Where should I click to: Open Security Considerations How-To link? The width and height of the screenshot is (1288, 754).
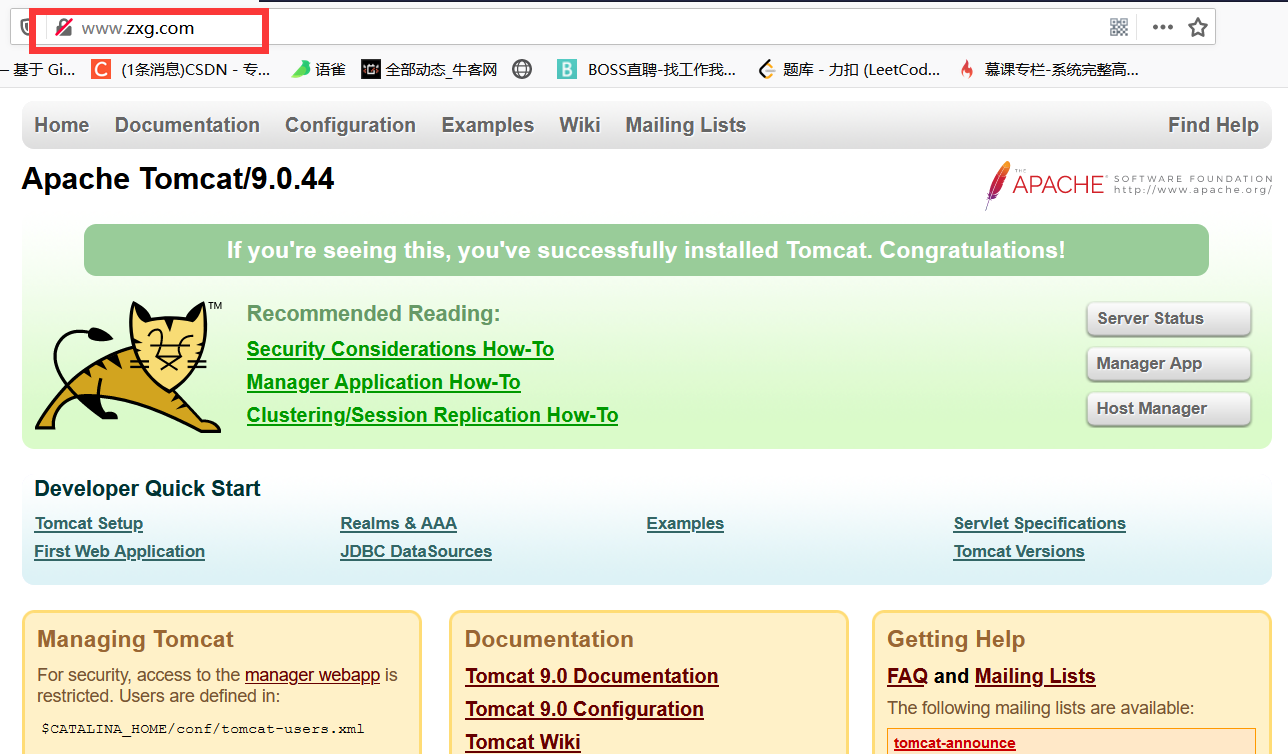coord(400,349)
